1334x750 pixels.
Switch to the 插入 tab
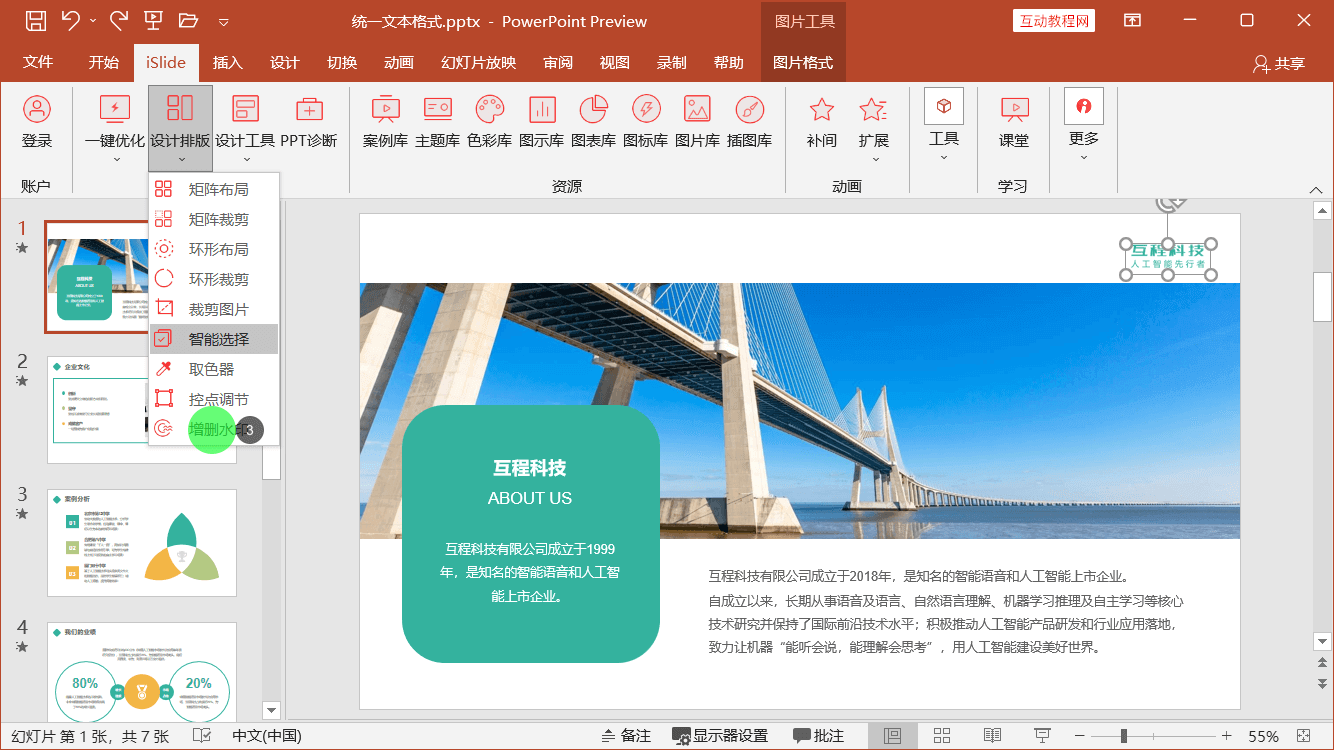(x=228, y=62)
